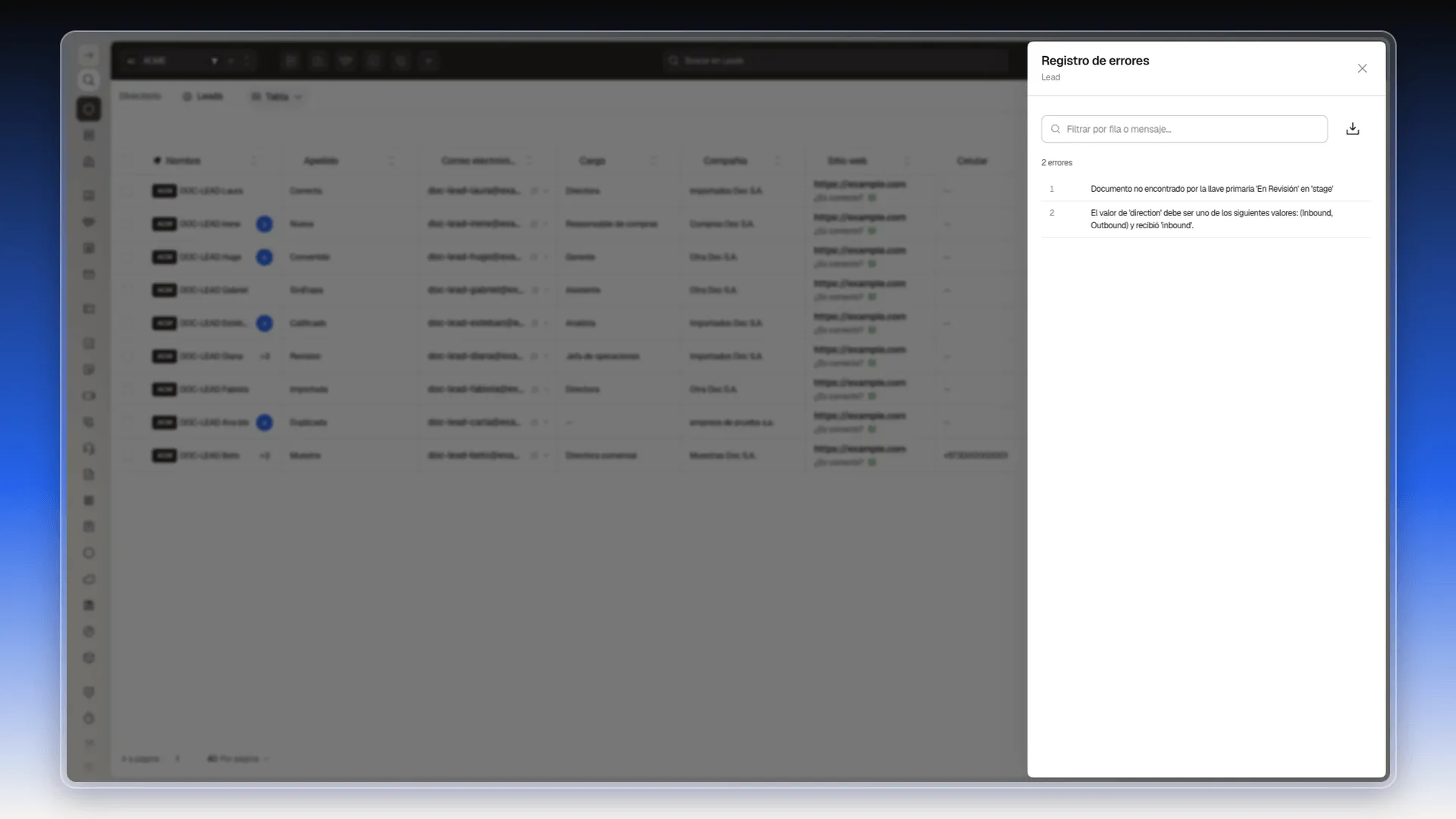Screen dimensions: 1456x819
Task: Focus the 'Filtrar por fila o mensaje' field
Action: click(x=1184, y=129)
